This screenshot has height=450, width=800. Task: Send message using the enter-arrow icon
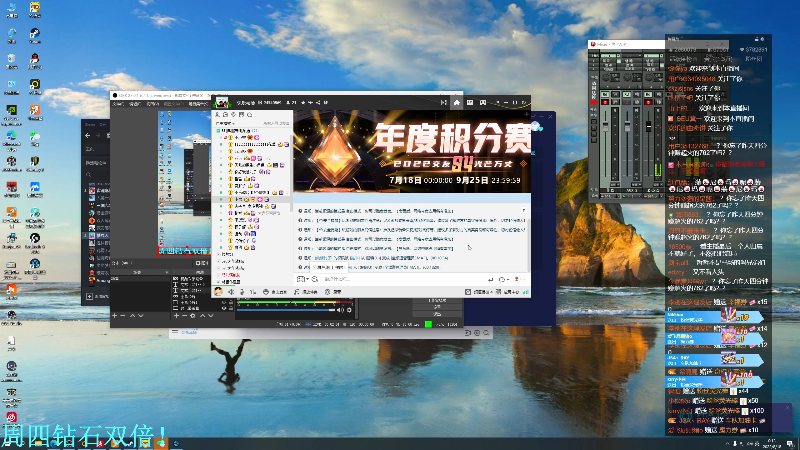490,280
